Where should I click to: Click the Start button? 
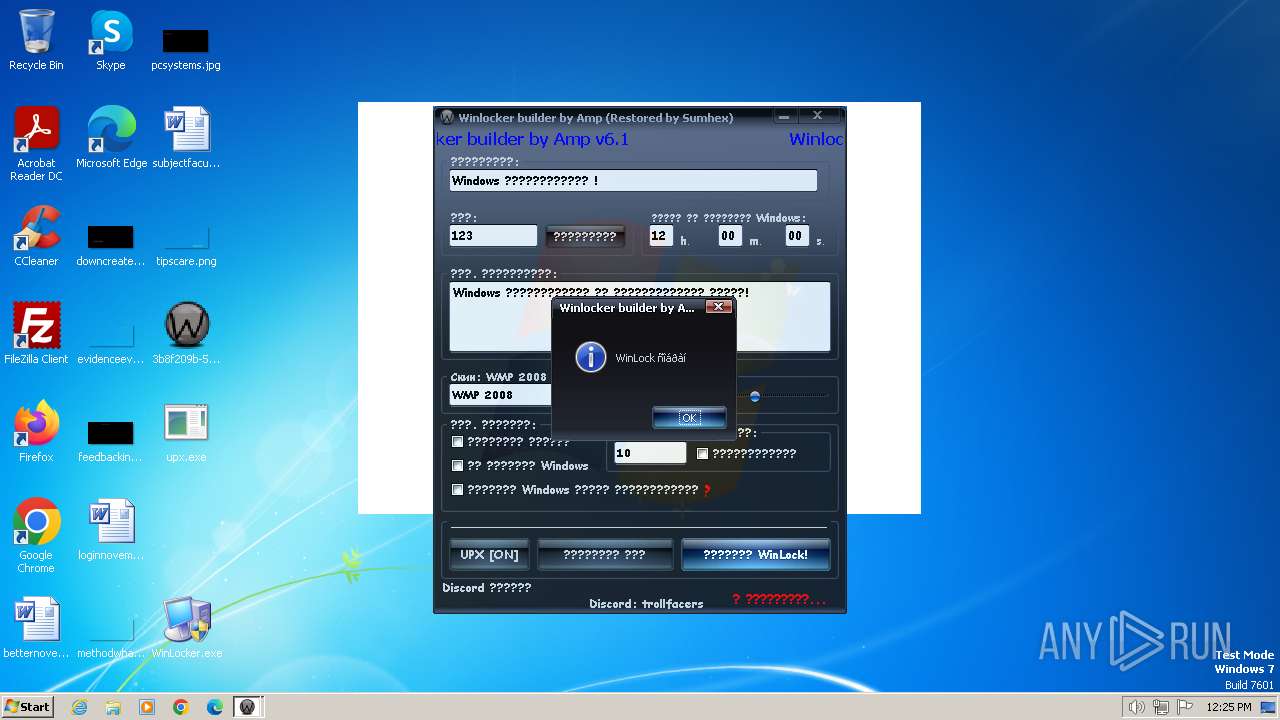click(27, 706)
